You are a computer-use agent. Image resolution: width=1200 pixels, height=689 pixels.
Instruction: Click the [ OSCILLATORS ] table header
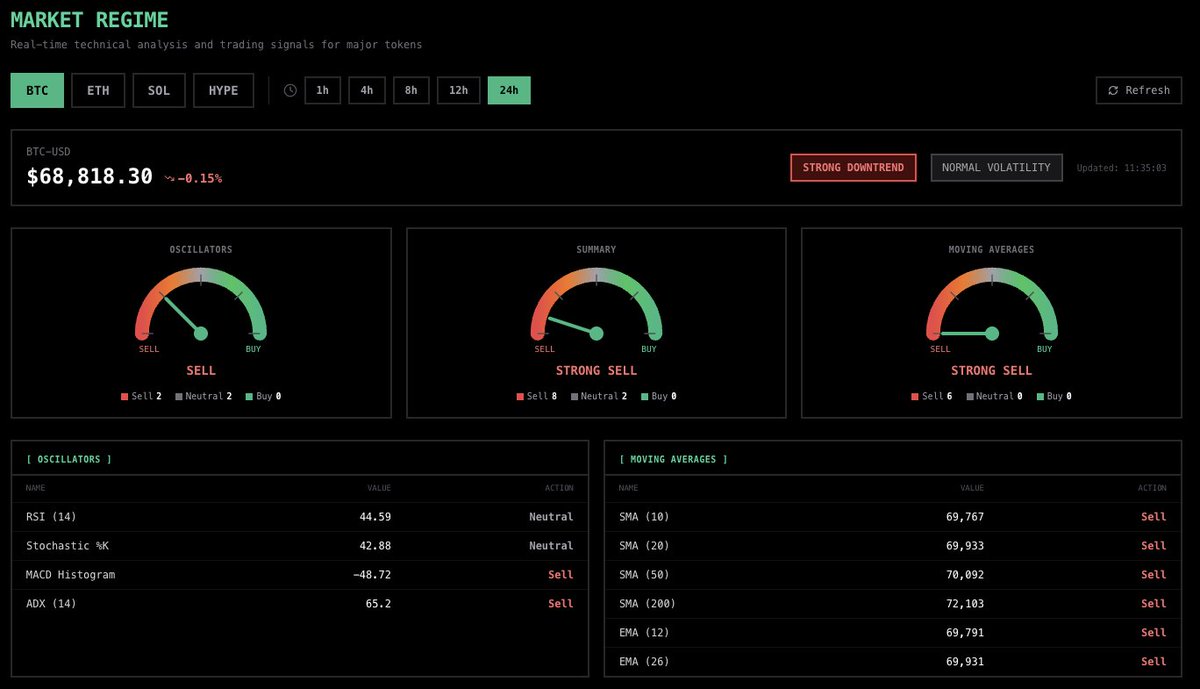pyautogui.click(x=69, y=459)
